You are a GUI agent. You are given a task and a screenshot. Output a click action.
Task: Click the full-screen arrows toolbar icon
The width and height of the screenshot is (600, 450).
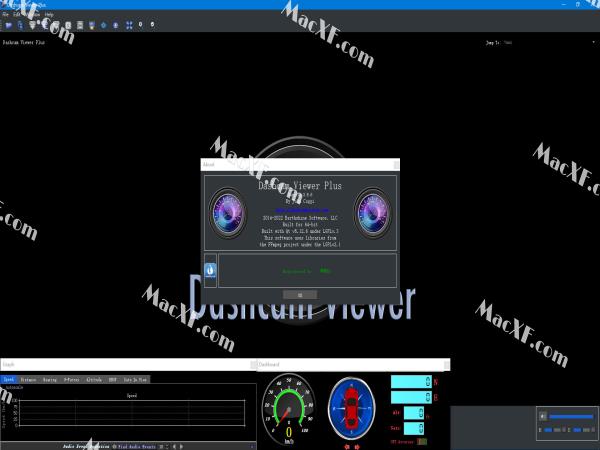coord(129,25)
